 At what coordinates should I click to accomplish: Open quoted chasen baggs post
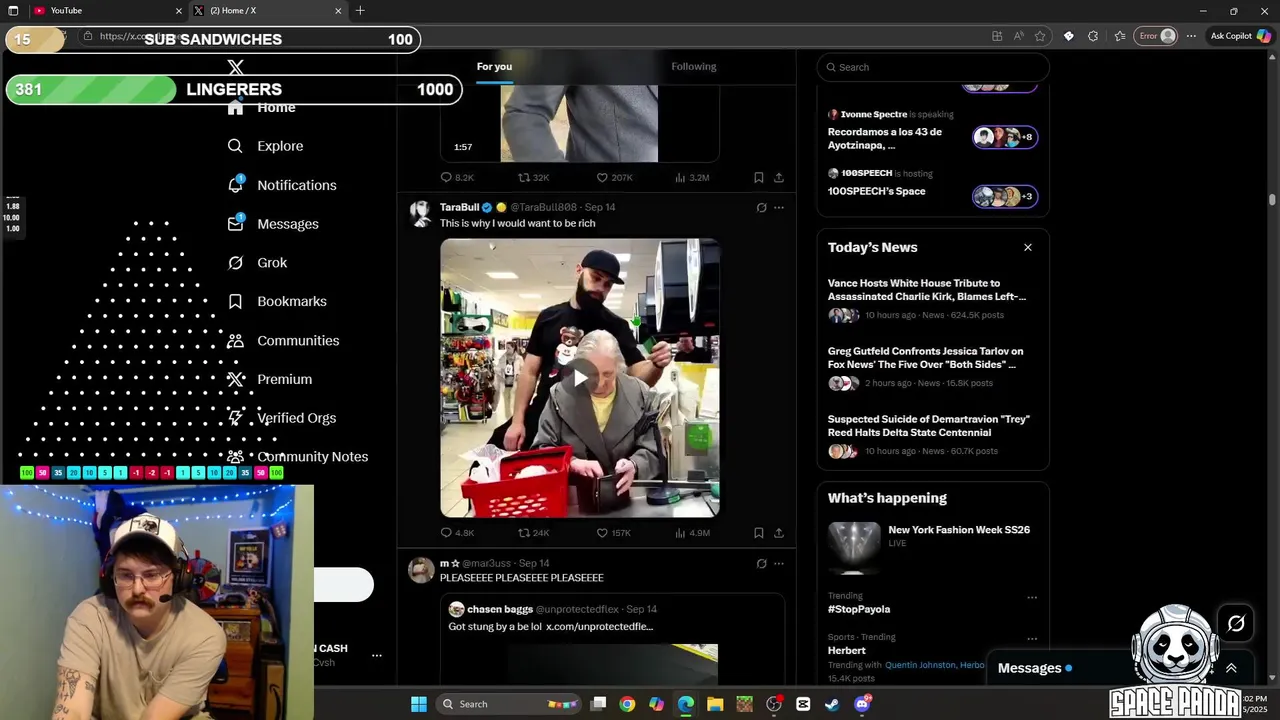tap(612, 640)
